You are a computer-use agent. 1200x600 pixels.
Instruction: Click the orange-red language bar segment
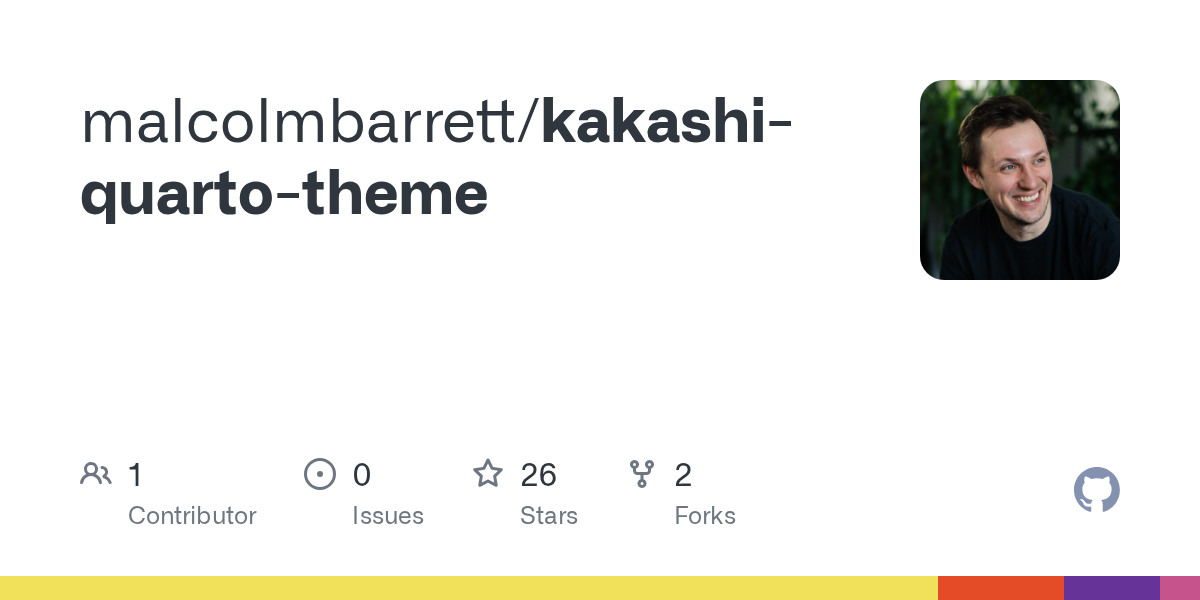1000,588
